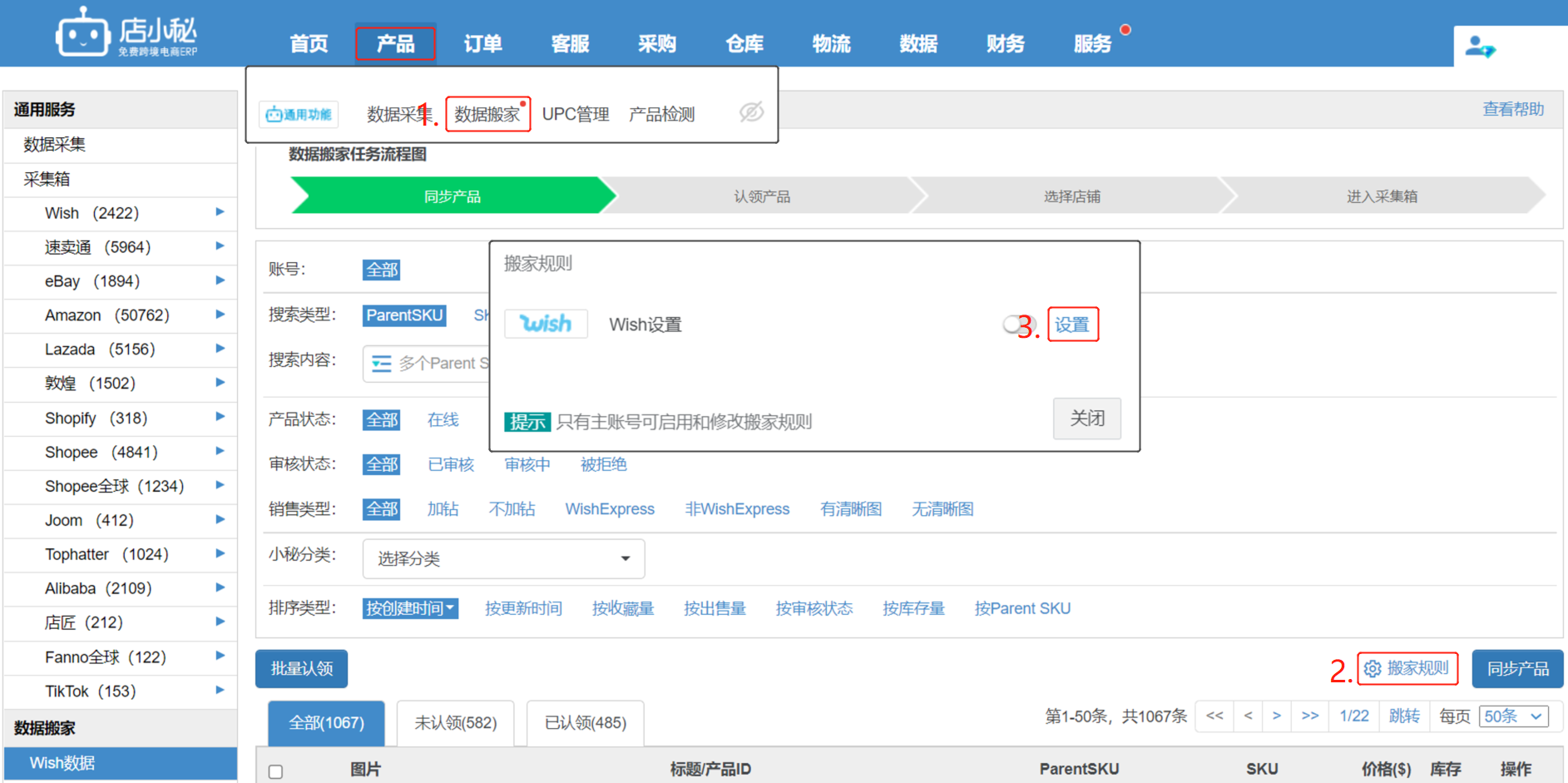The image size is (1568, 783).
Task: Open Wish数据 in the sidebar
Action: coord(121,763)
